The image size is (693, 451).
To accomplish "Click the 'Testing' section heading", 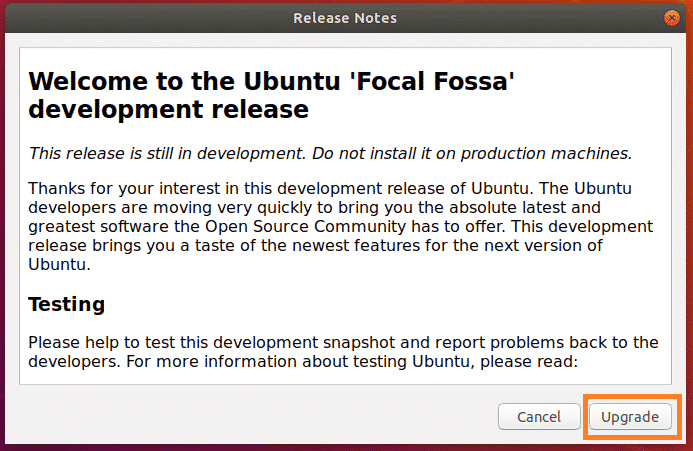I will click(66, 304).
